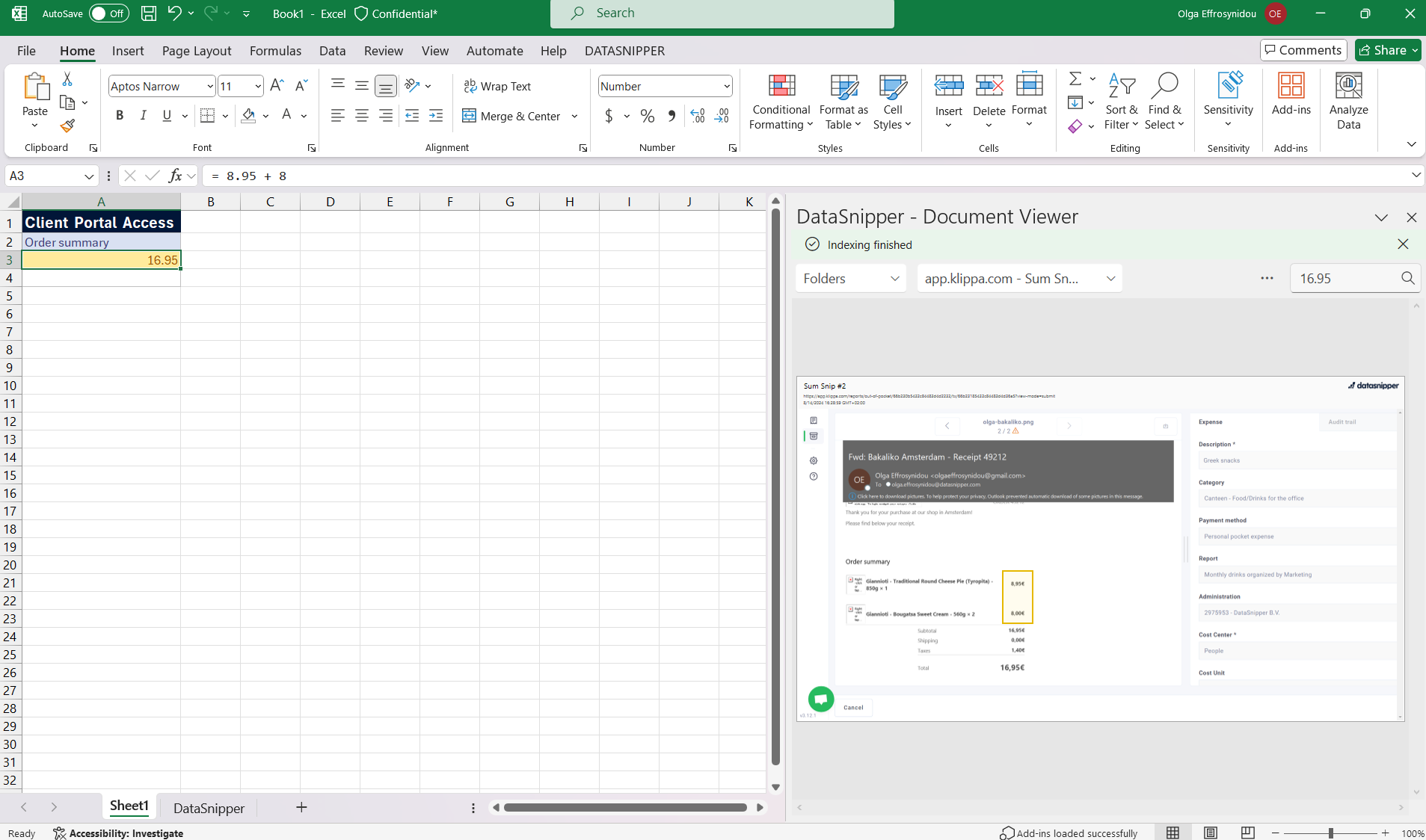Open the DataSnipper settings gear icon

[x=813, y=461]
